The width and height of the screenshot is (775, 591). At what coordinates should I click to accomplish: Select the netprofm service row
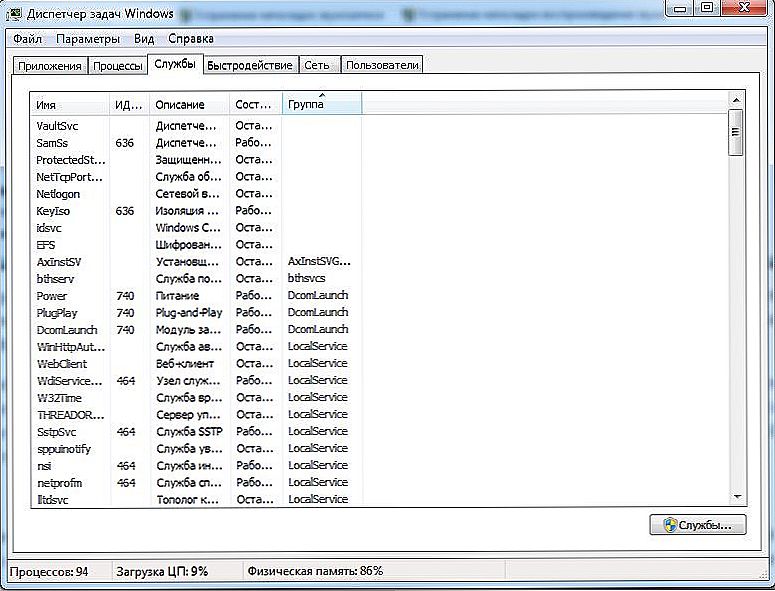[x=196, y=483]
